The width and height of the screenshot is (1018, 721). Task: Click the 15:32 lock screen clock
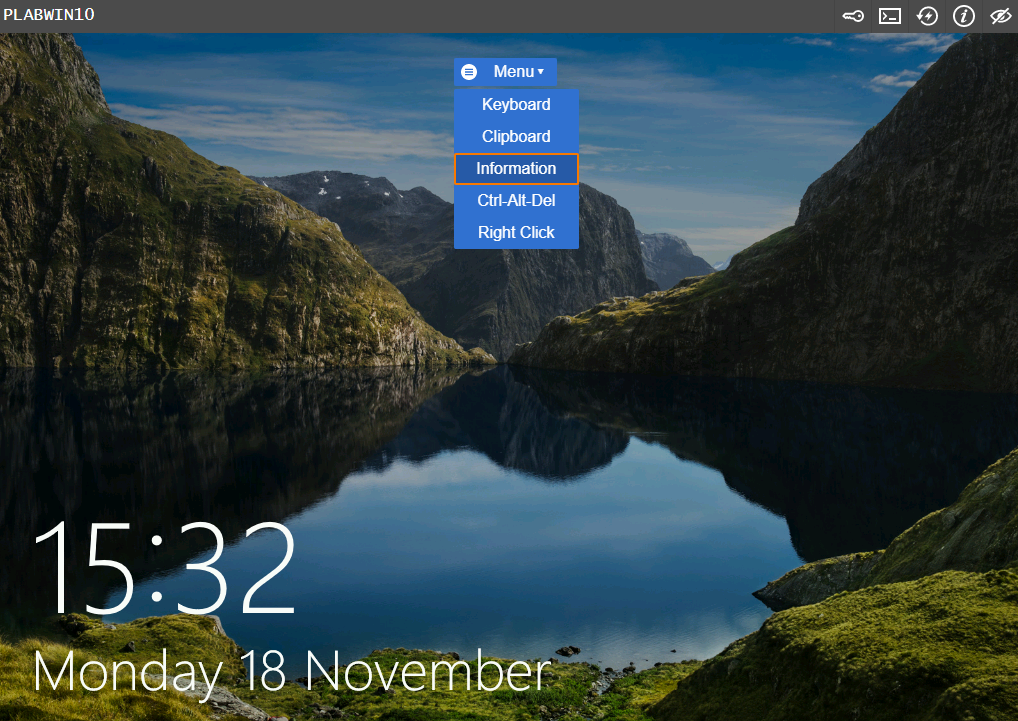click(x=165, y=568)
